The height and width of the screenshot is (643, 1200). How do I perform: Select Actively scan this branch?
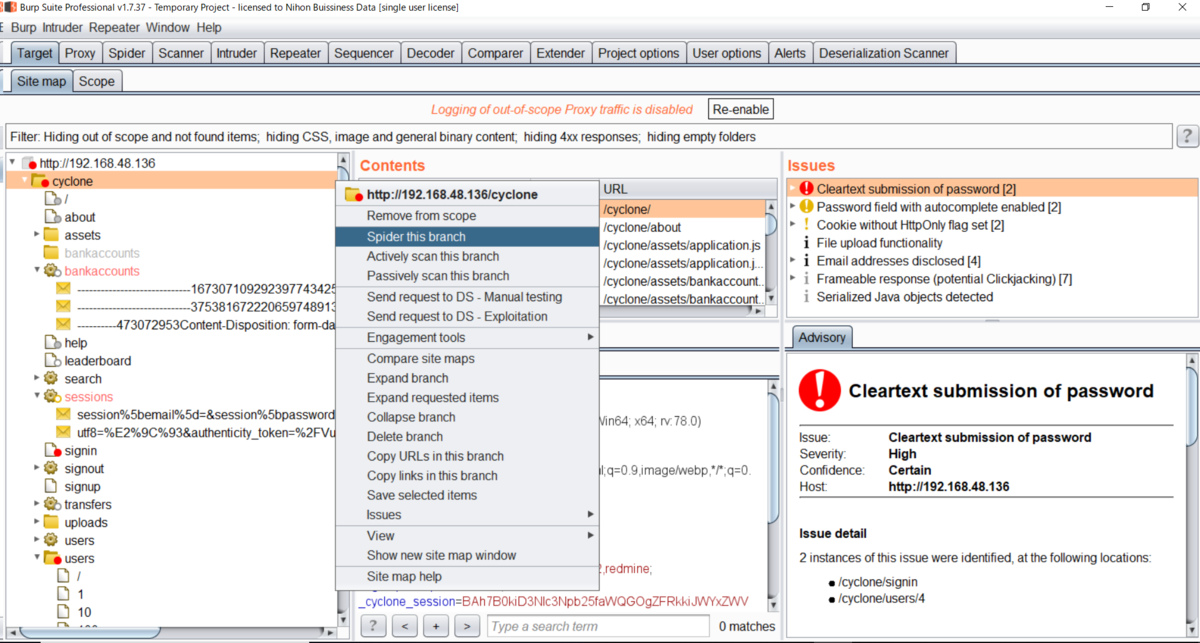467,257
